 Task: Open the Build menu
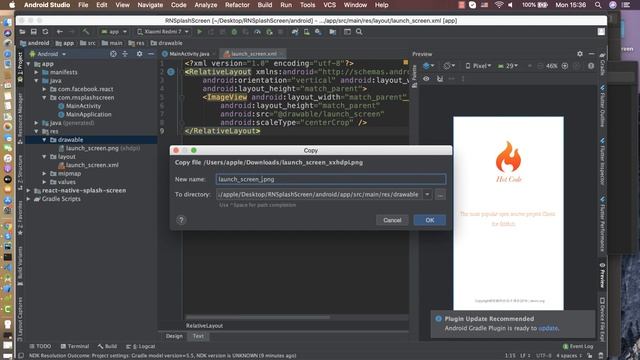point(265,5)
